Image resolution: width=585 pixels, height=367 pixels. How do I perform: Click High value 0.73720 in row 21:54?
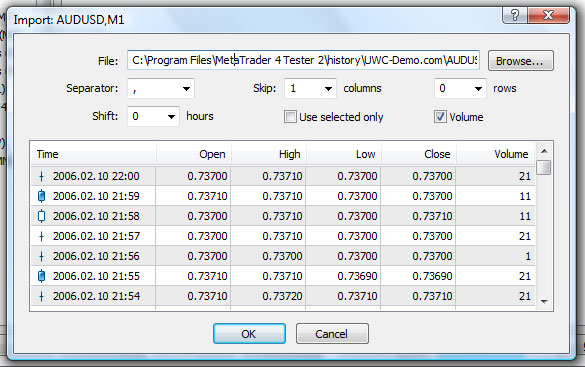click(x=282, y=296)
